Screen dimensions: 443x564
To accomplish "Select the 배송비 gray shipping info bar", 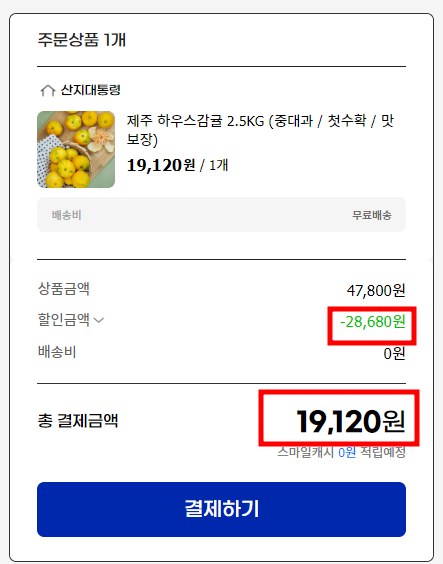I will pyautogui.click(x=221, y=215).
